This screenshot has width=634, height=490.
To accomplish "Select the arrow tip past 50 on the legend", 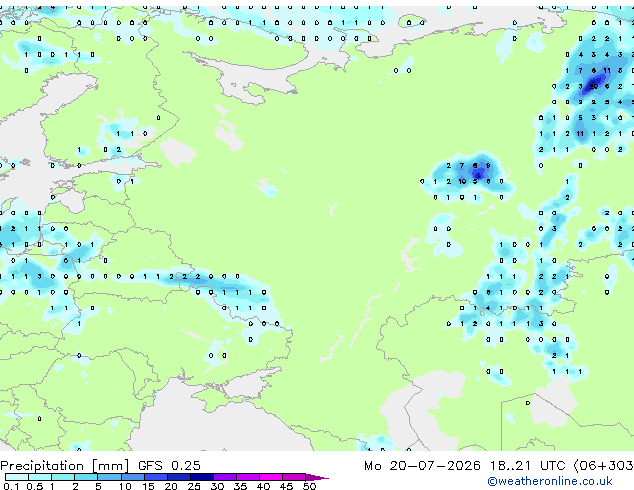I will (x=317, y=477).
